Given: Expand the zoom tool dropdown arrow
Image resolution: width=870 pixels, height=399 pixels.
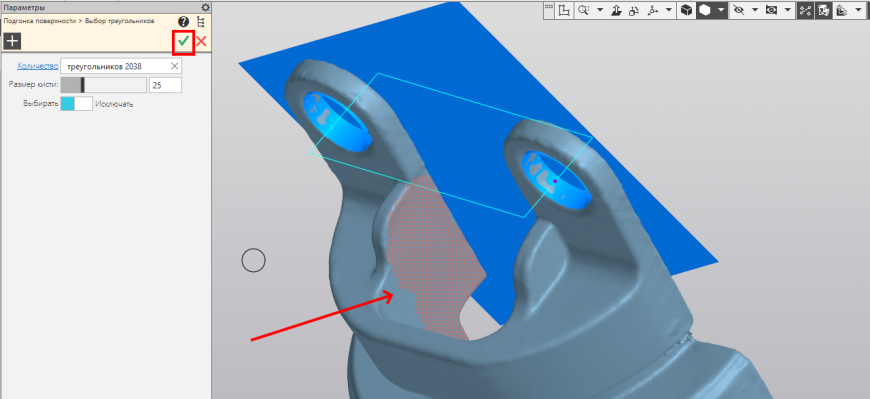Looking at the screenshot, I should 600,10.
